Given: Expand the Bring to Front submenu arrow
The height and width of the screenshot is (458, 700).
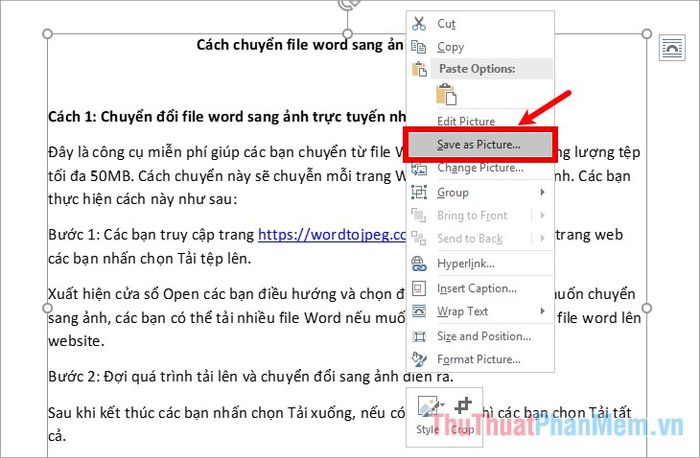Looking at the screenshot, I should [x=543, y=216].
